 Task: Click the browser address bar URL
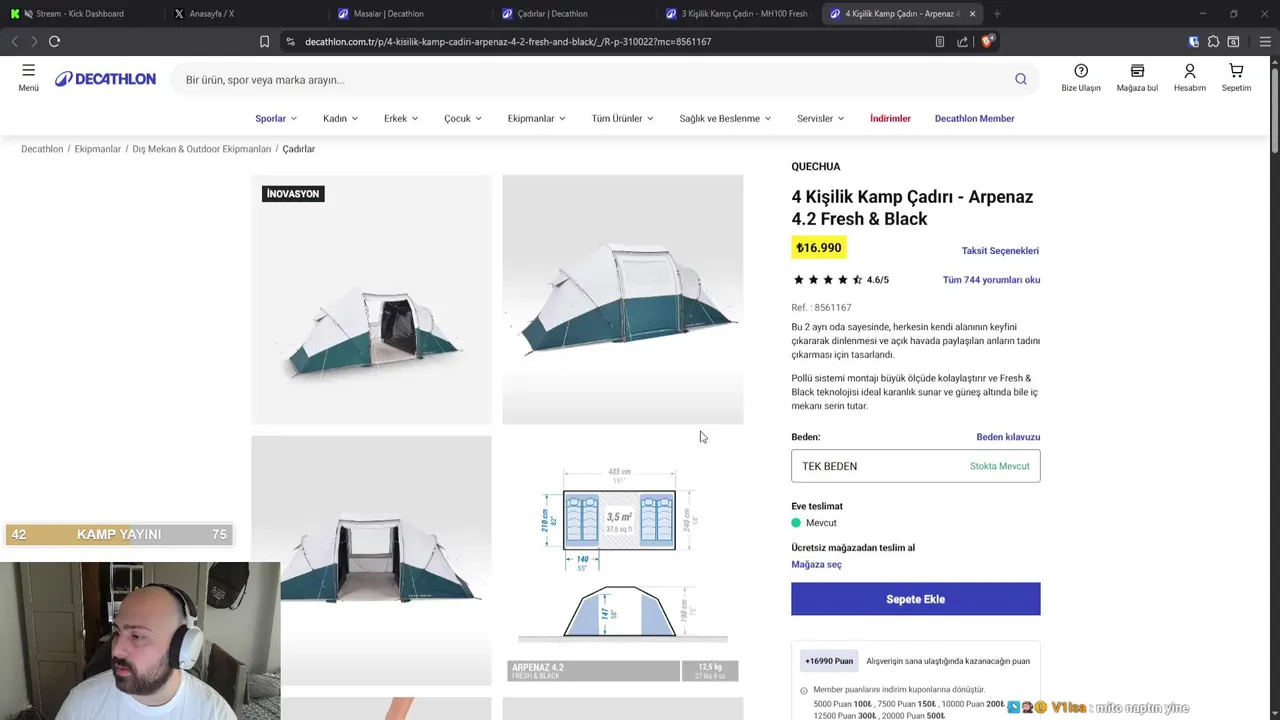[x=507, y=42]
